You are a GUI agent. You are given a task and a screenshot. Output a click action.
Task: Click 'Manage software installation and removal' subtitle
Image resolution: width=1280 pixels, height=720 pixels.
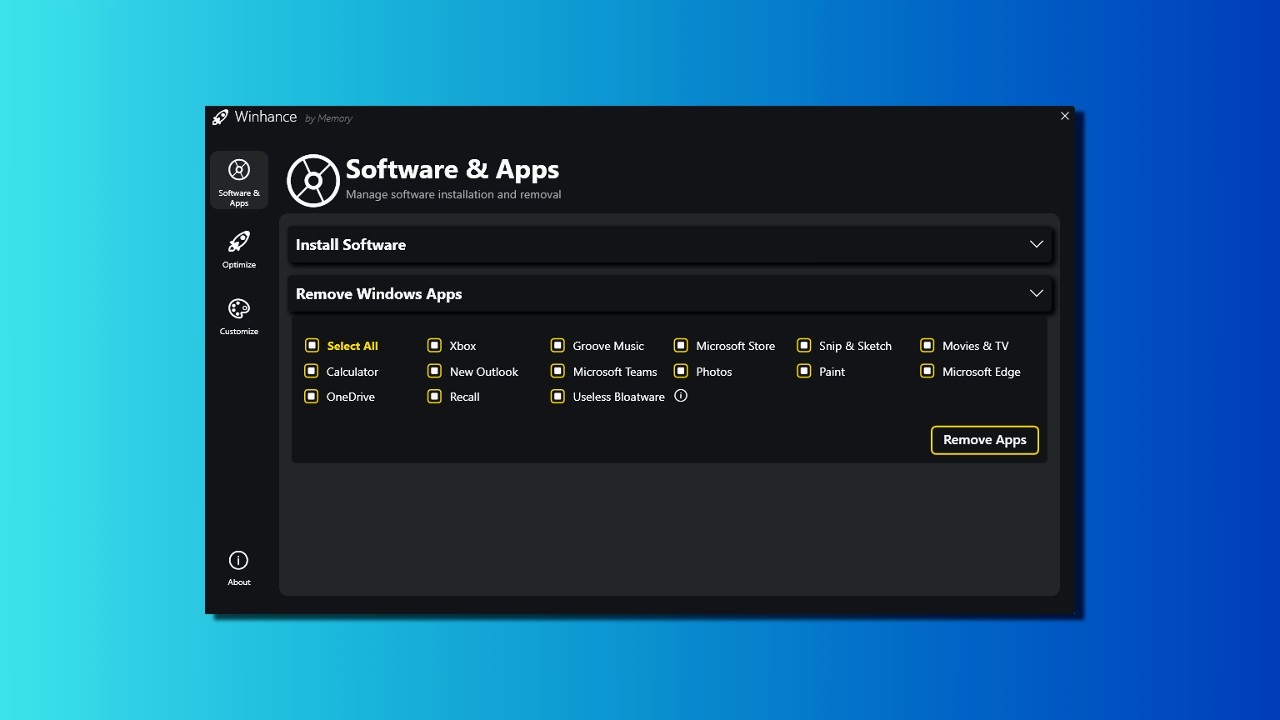[454, 194]
